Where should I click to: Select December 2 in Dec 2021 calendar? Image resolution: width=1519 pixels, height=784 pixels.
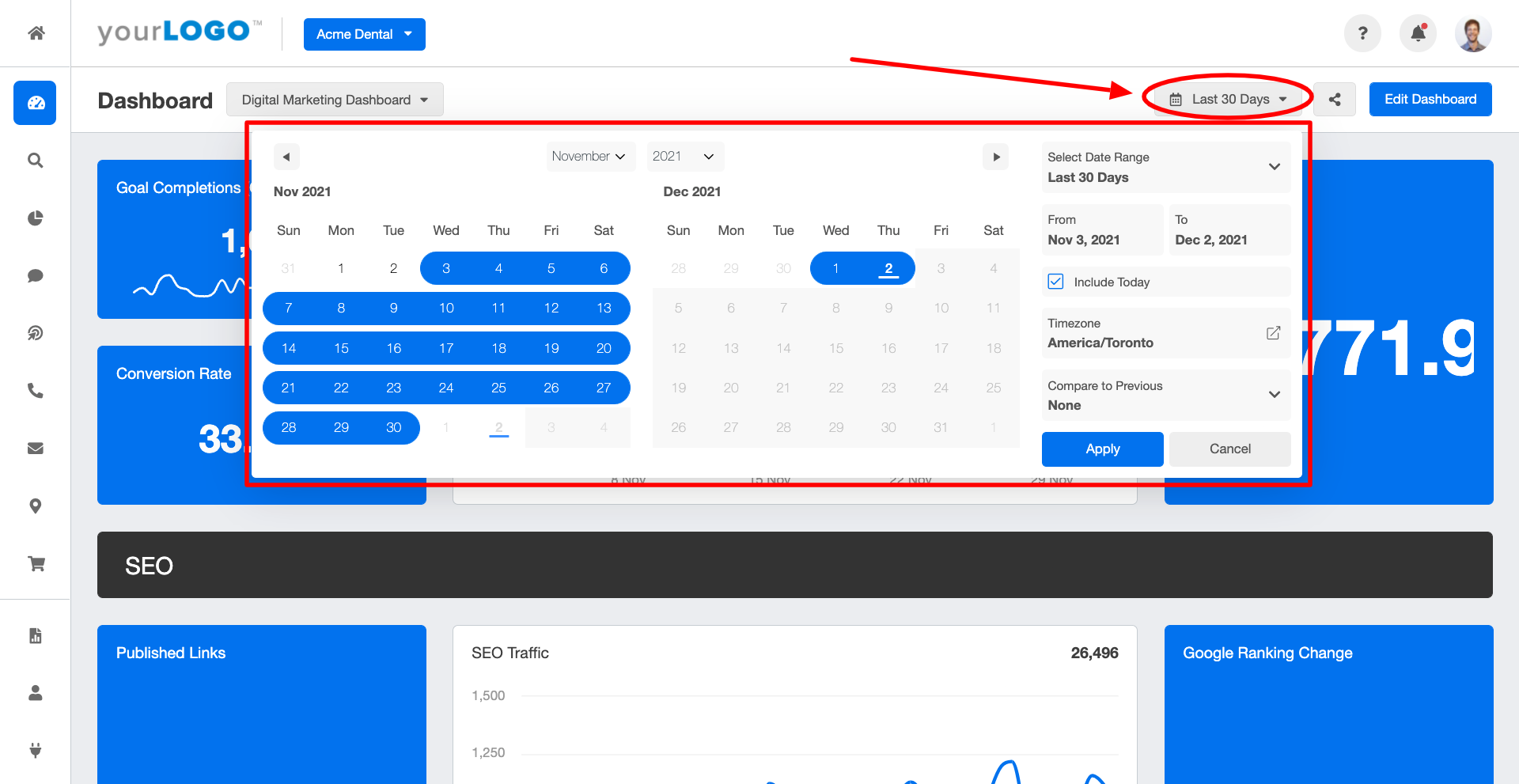888,268
